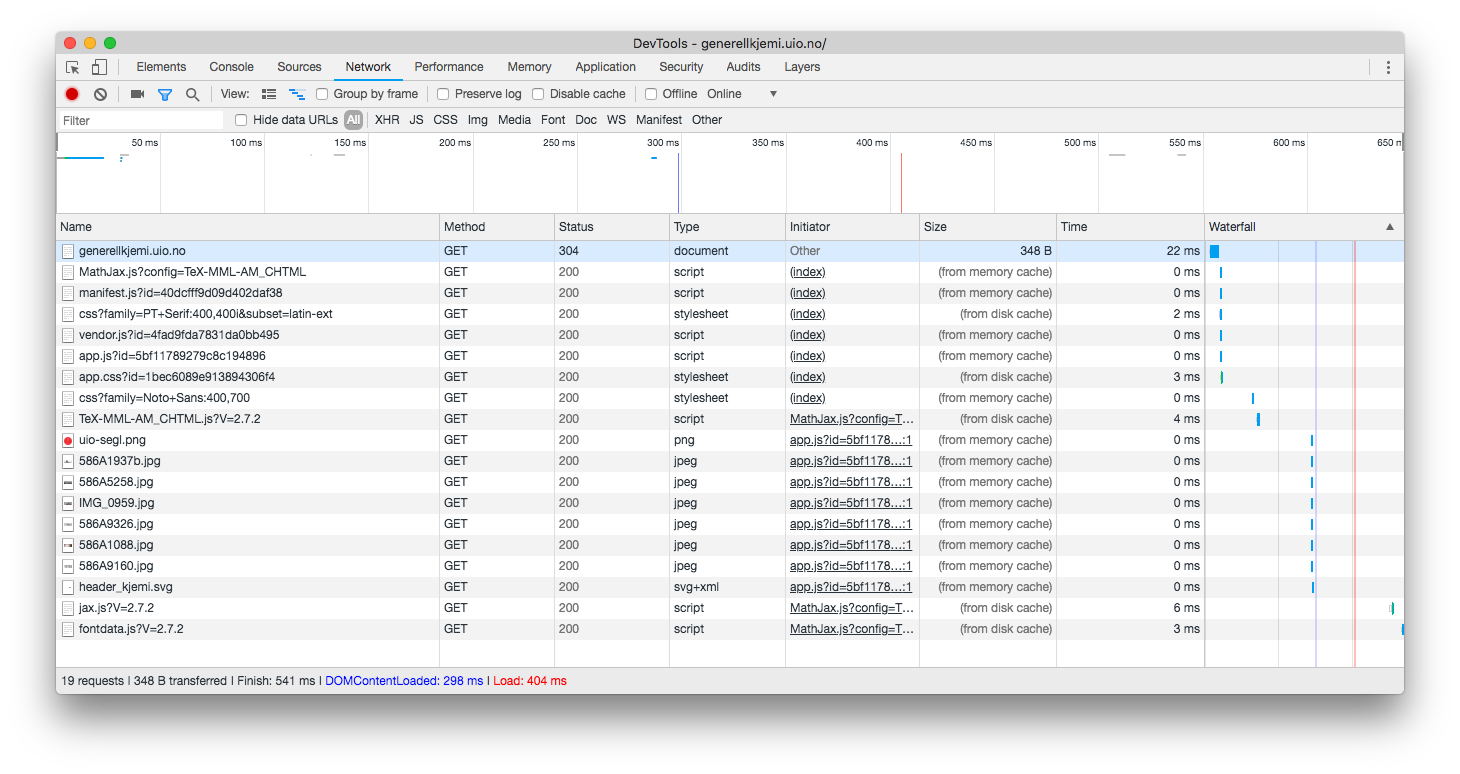The image size is (1460, 774).
Task: Sort by the Name column header
Action: [x=248, y=227]
